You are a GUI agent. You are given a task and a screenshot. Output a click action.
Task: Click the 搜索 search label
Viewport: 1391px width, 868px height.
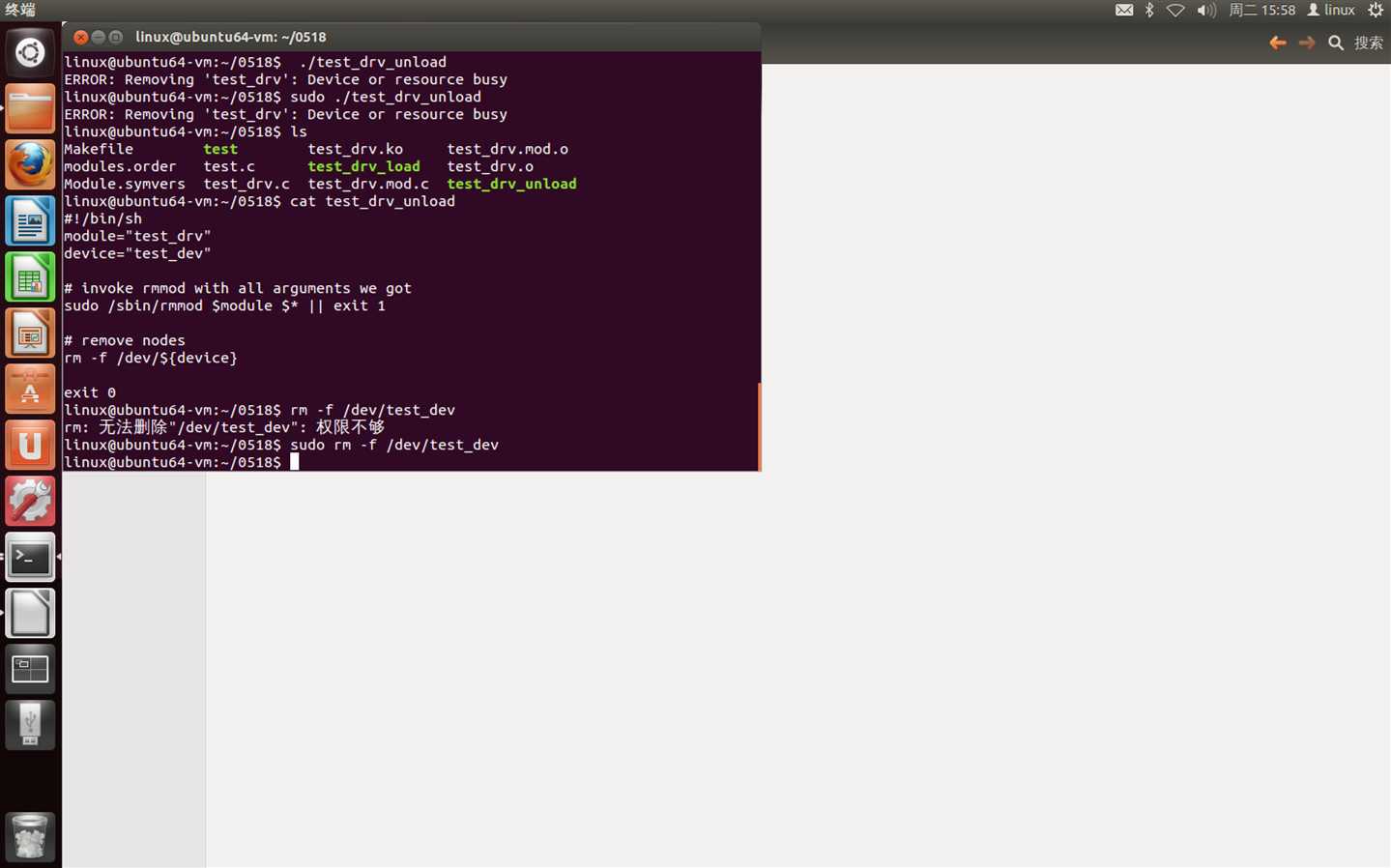1368,43
